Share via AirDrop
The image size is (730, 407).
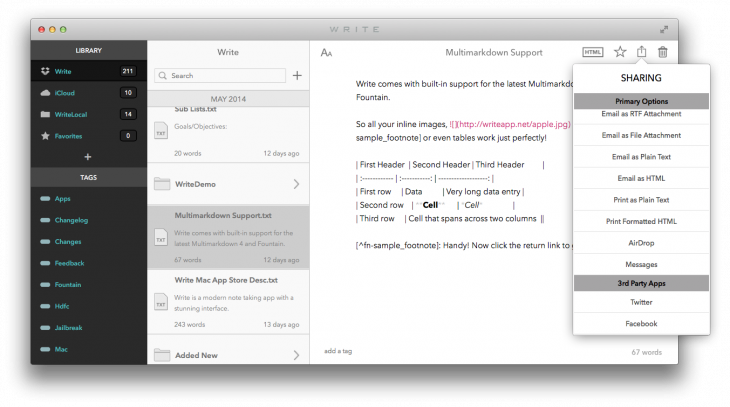(641, 243)
